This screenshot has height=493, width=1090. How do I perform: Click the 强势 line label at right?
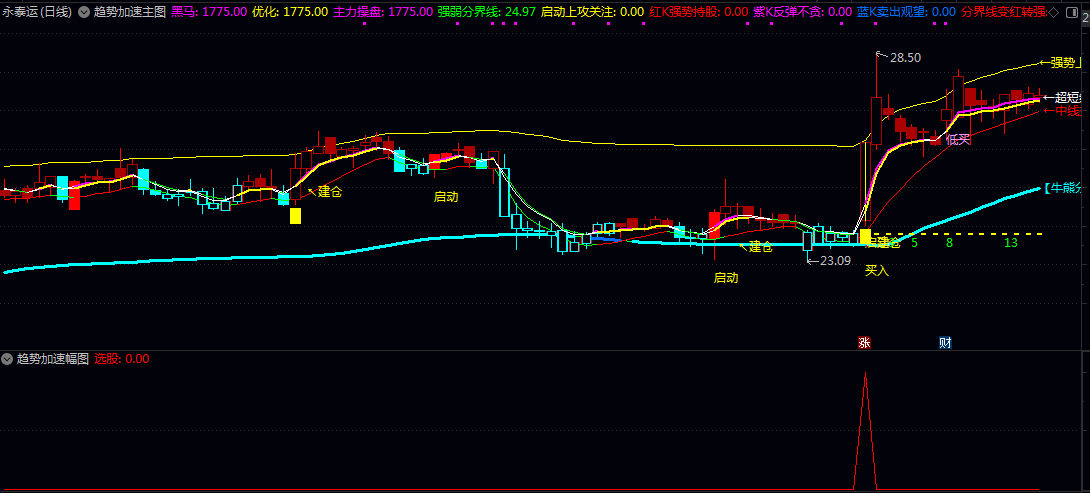click(x=1063, y=63)
